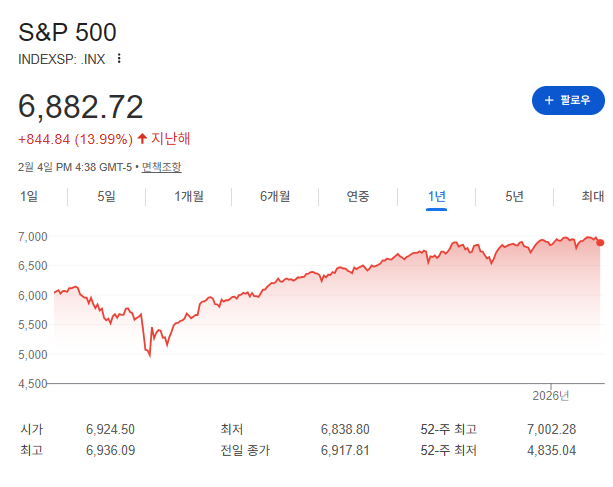Viewport: 613px width, 487px height.
Task: Select the 연중 year-to-date tab
Action: coord(358,196)
